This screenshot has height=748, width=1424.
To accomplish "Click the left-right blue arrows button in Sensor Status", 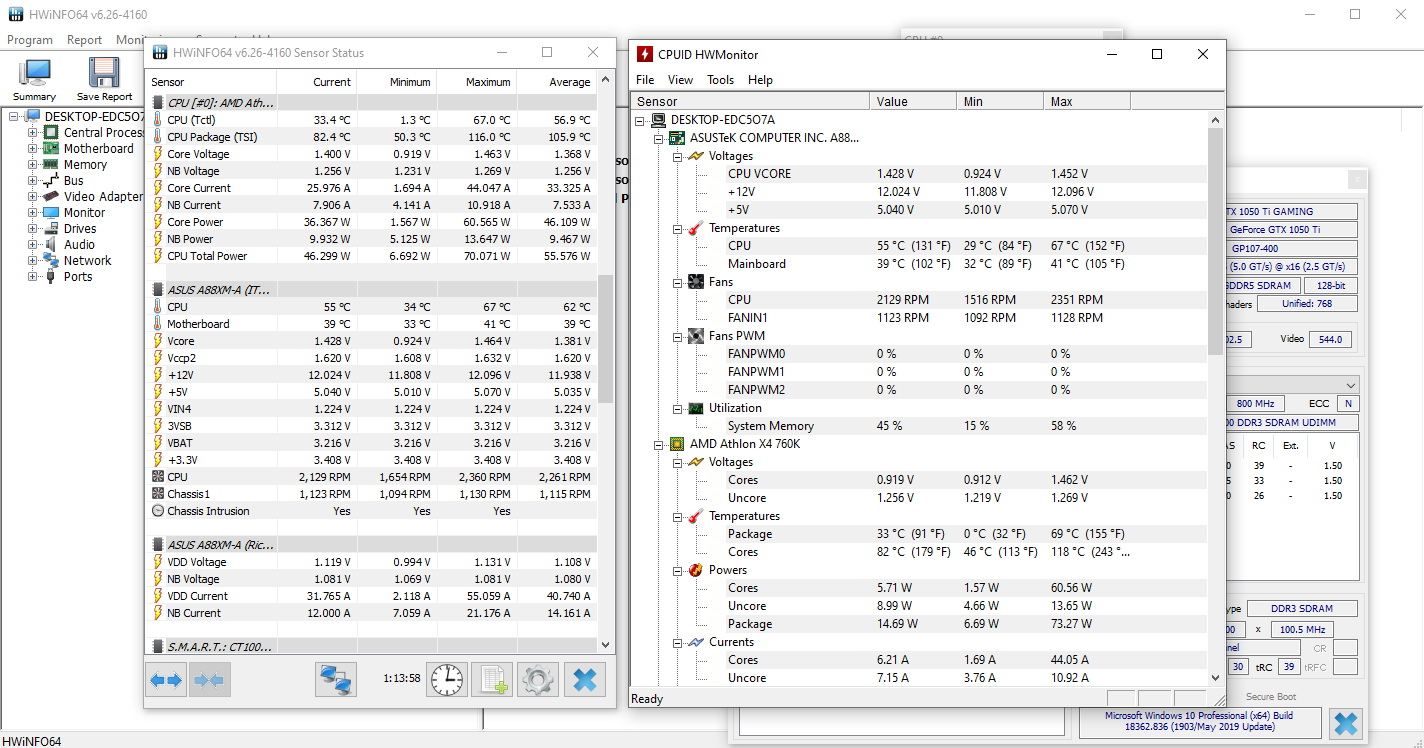I will coord(166,680).
